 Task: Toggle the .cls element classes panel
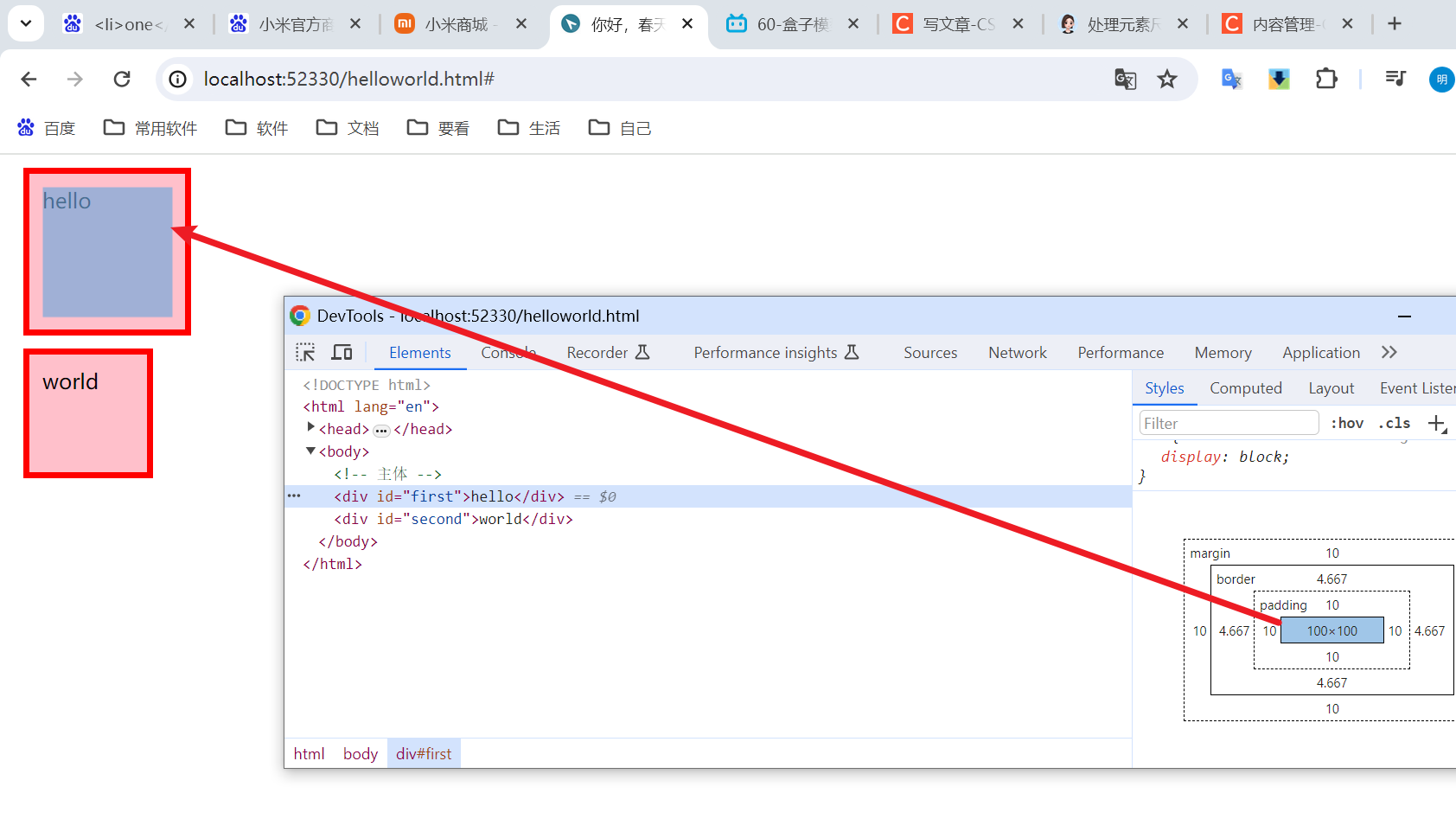click(x=1394, y=424)
